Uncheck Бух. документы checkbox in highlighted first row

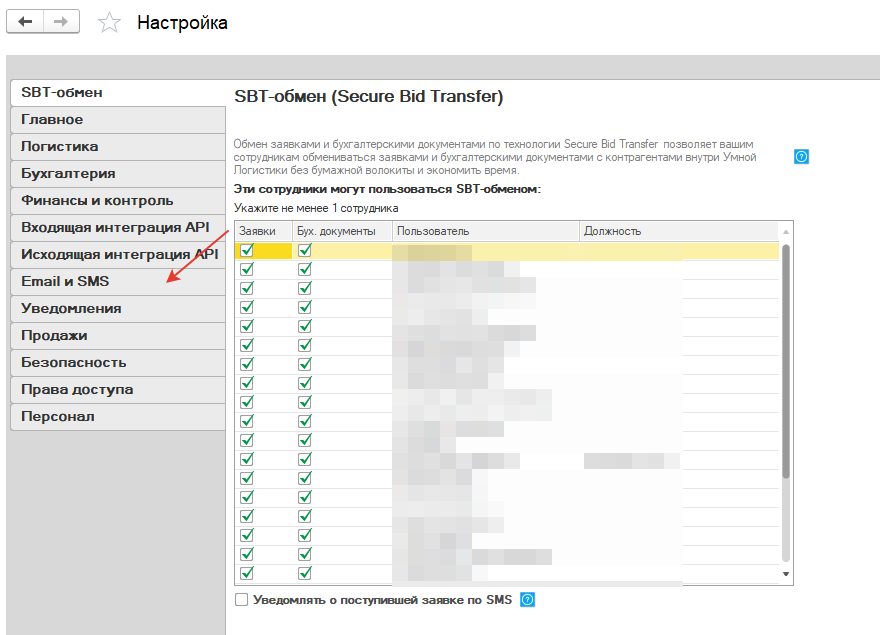click(x=305, y=250)
